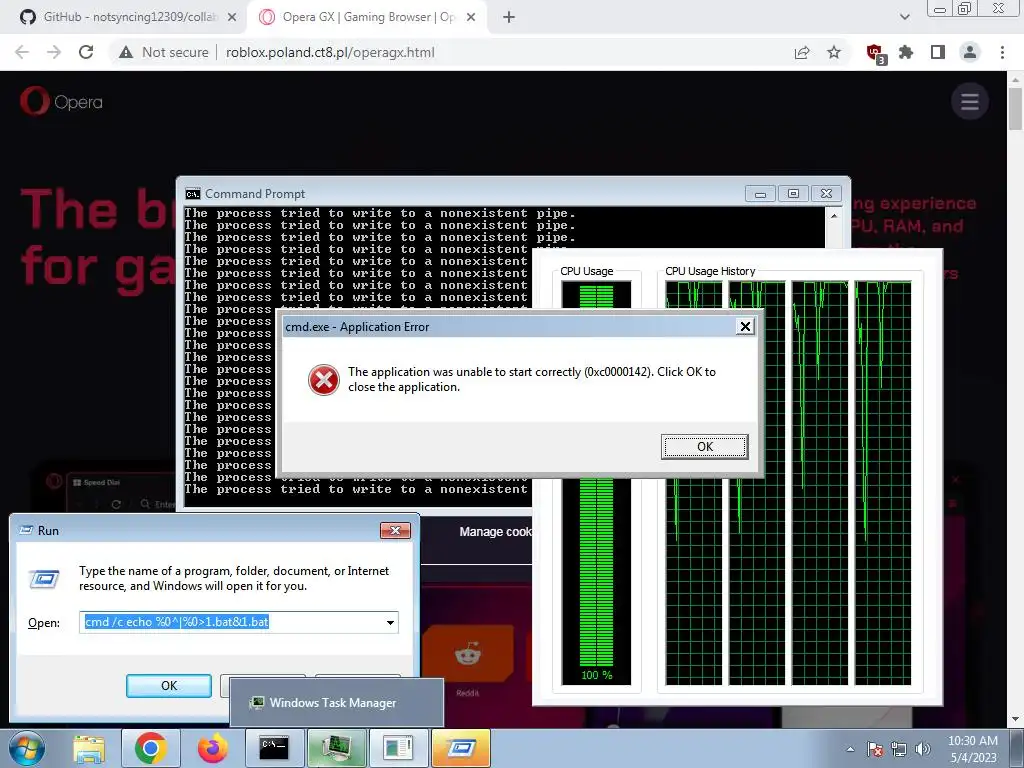Open the uBlock Origin extension icon
Screen dimensions: 1024x768
pyautogui.click(x=875, y=53)
